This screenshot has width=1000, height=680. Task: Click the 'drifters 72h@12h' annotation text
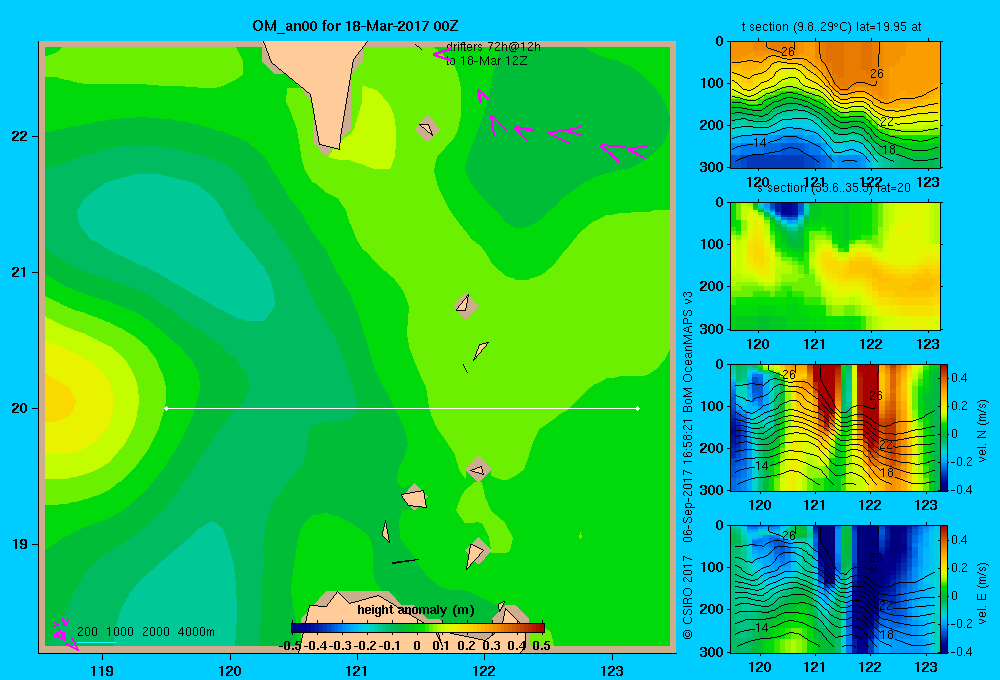tap(493, 47)
